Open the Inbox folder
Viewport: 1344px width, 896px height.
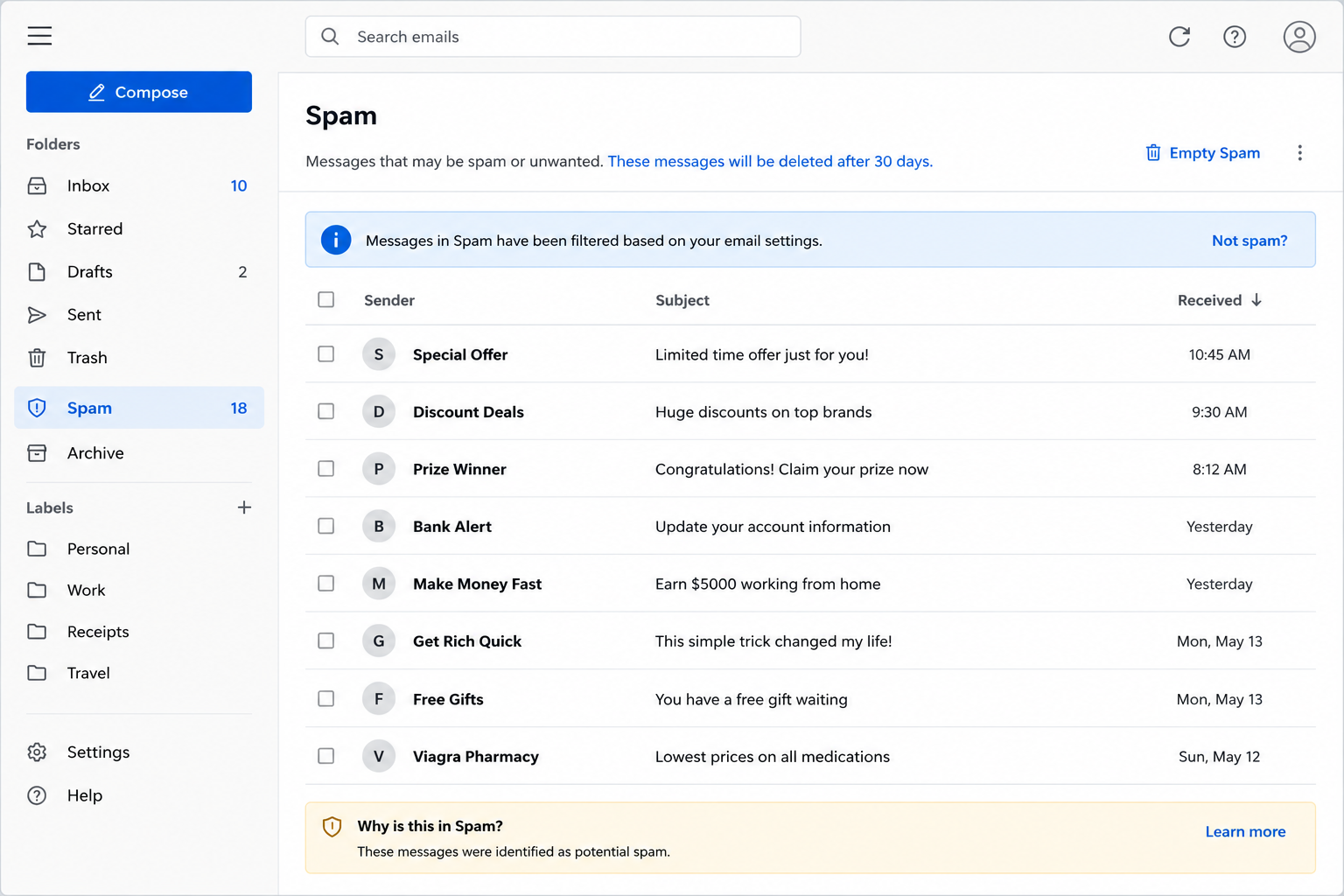139,185
